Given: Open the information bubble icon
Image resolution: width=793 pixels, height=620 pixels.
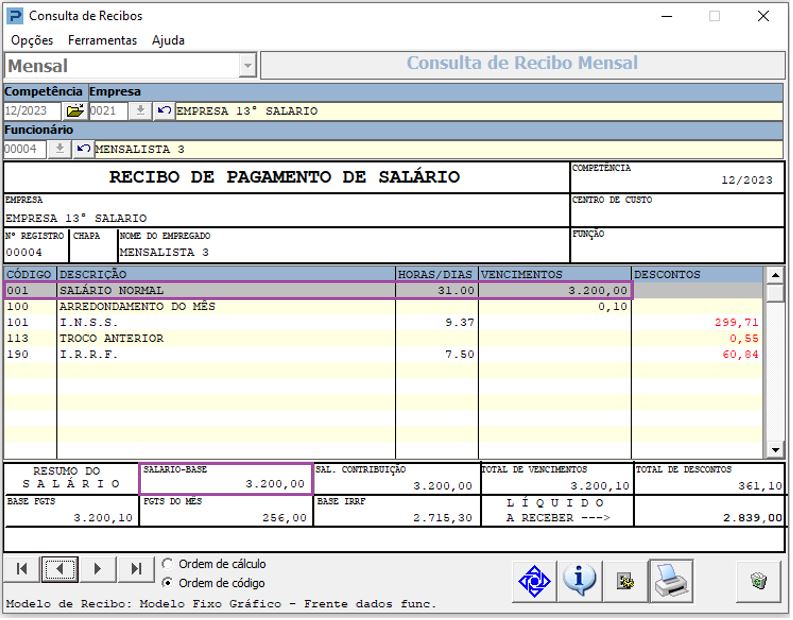Looking at the screenshot, I should pos(579,582).
